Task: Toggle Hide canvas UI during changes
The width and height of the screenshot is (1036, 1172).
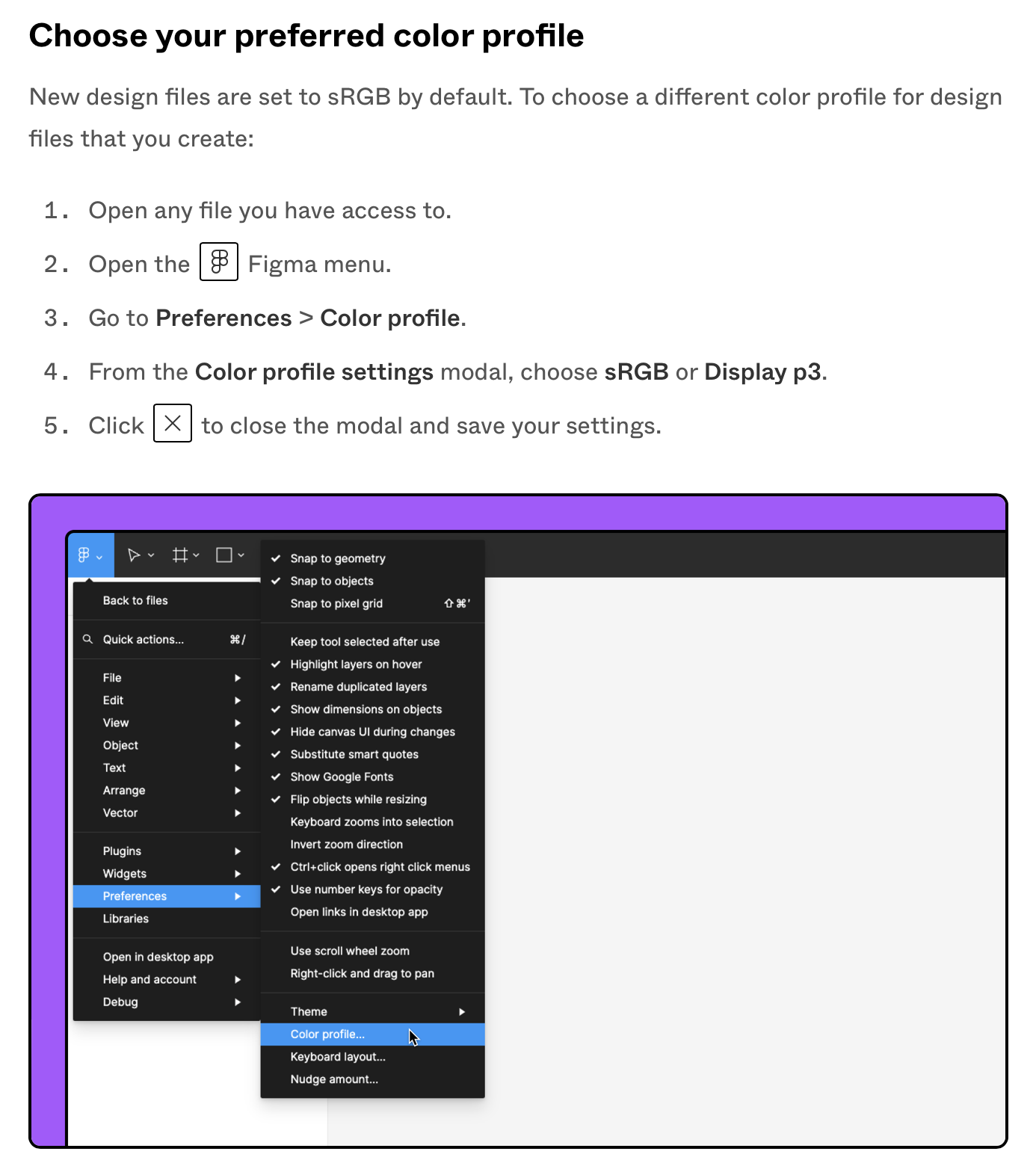Action: [372, 732]
